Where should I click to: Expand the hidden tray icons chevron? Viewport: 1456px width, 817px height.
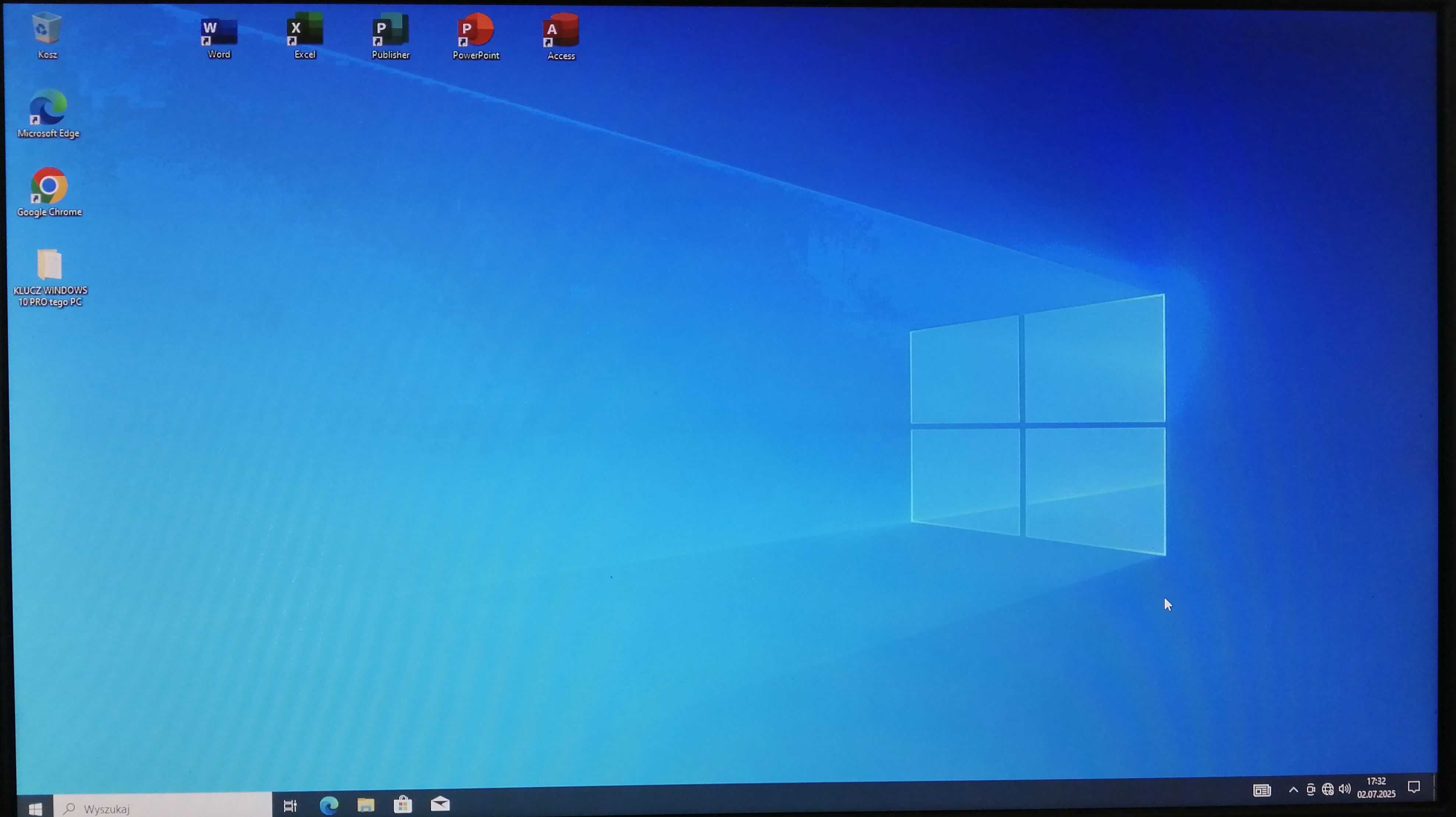pyautogui.click(x=1293, y=790)
